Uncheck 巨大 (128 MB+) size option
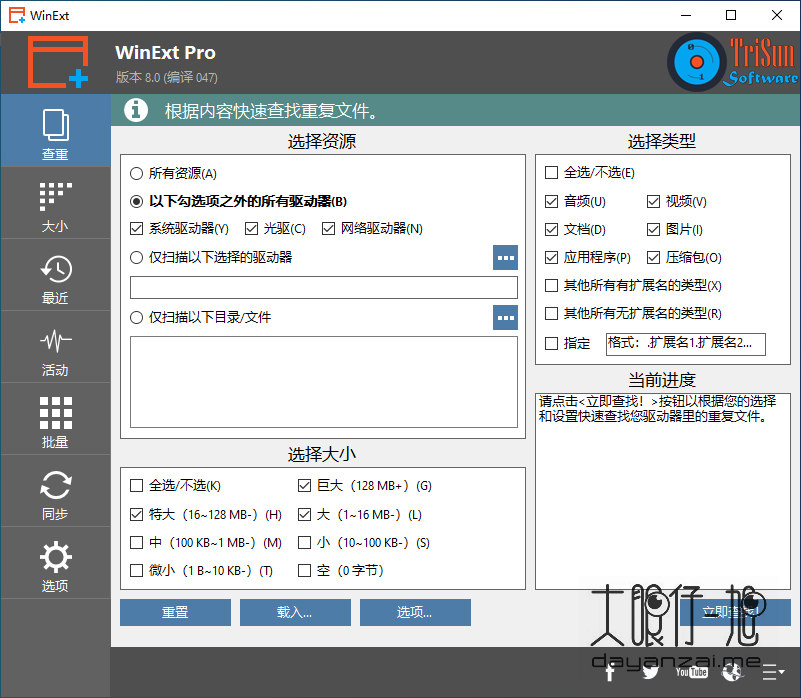The height and width of the screenshot is (698, 801). [x=365, y=485]
